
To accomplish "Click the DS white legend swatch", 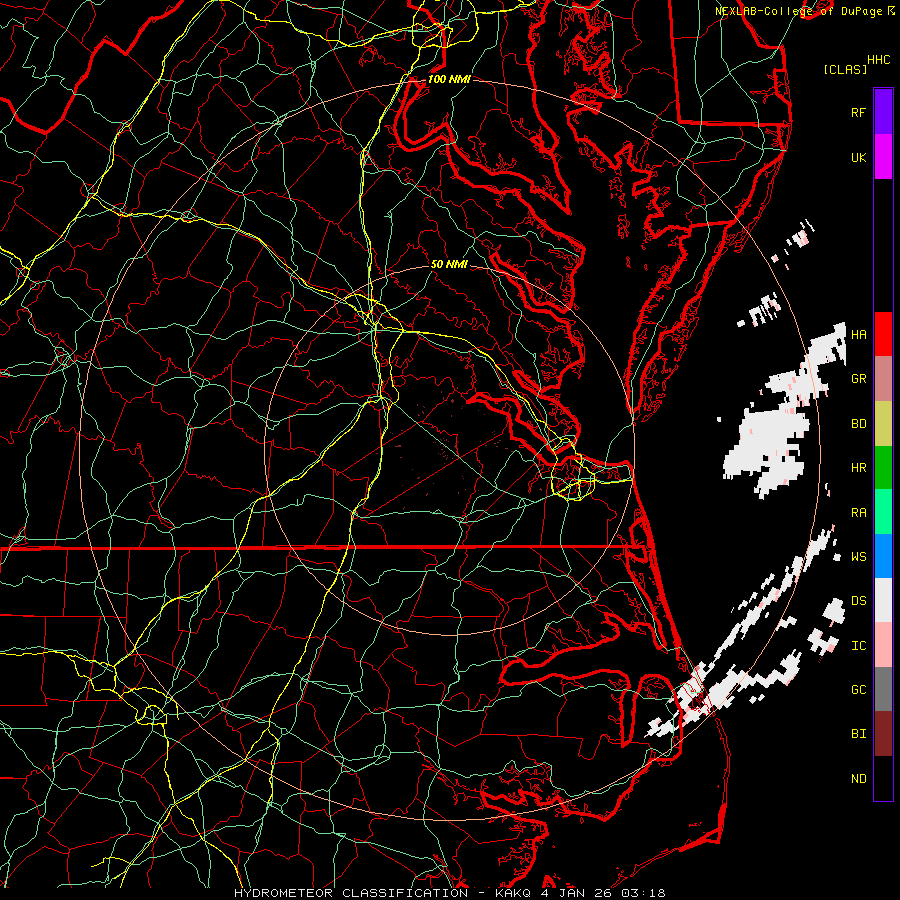I will point(883,600).
